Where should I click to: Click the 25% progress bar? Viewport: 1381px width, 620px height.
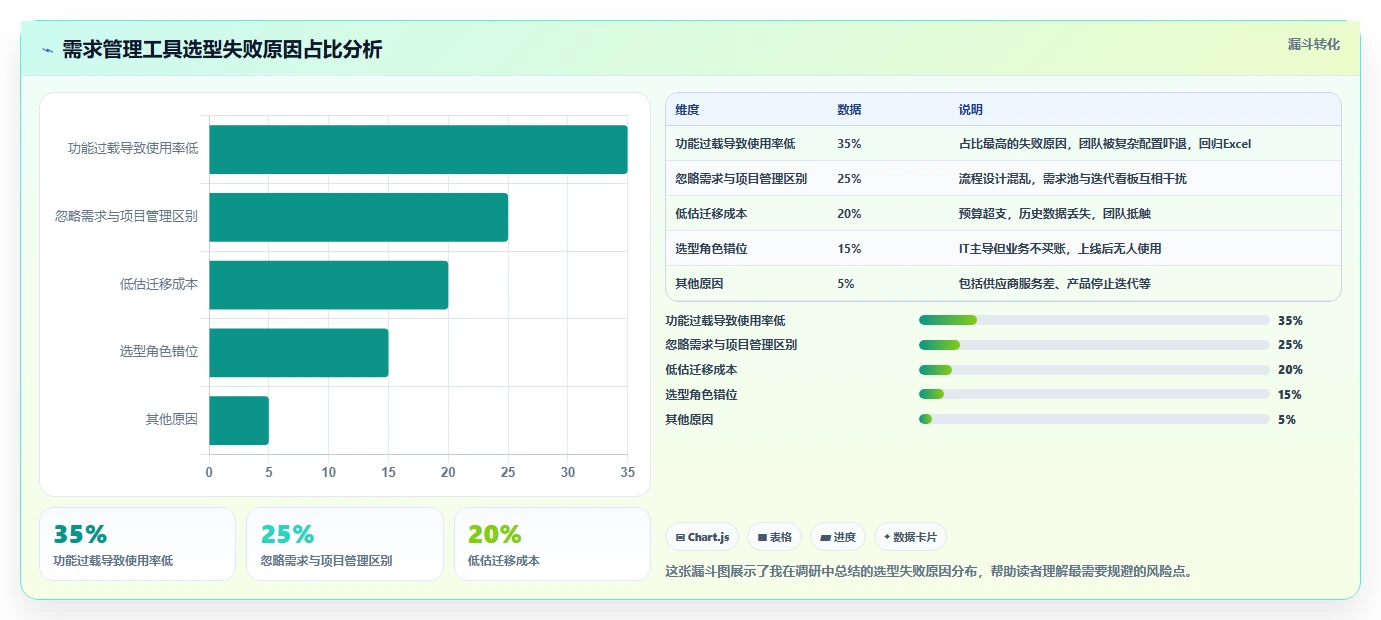point(1094,345)
